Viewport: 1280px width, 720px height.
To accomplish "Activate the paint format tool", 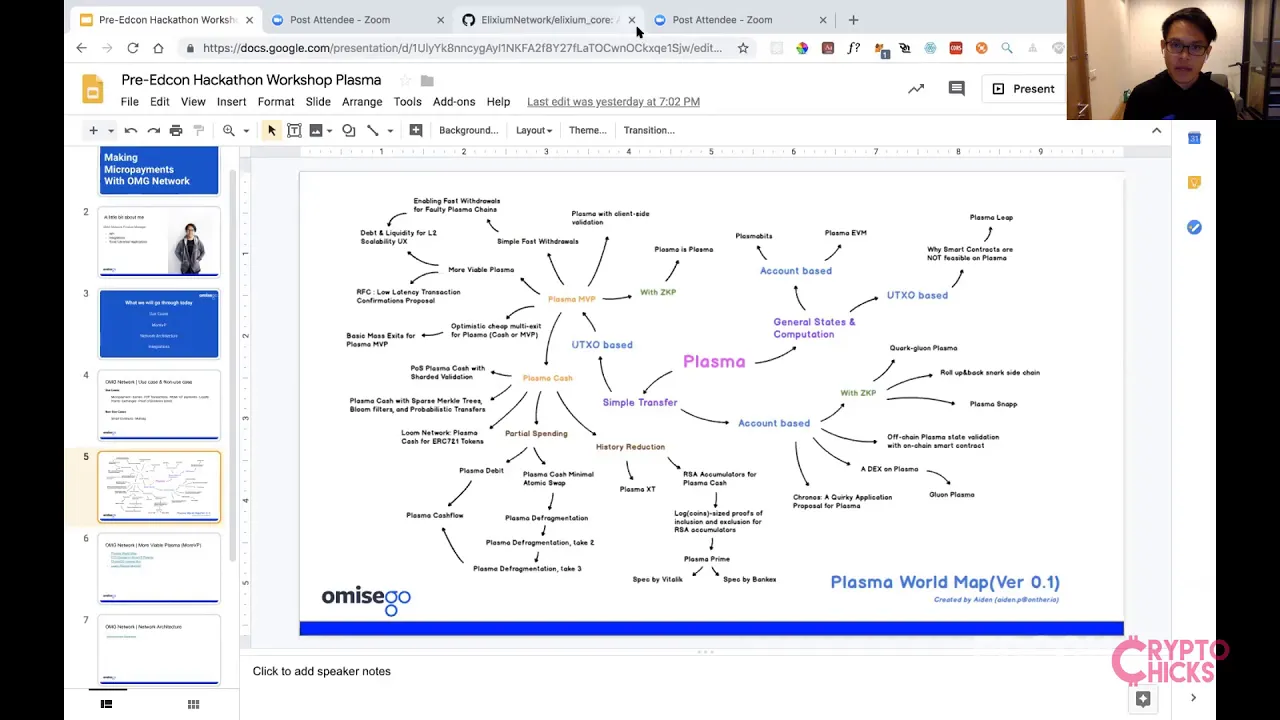I will pos(198,130).
